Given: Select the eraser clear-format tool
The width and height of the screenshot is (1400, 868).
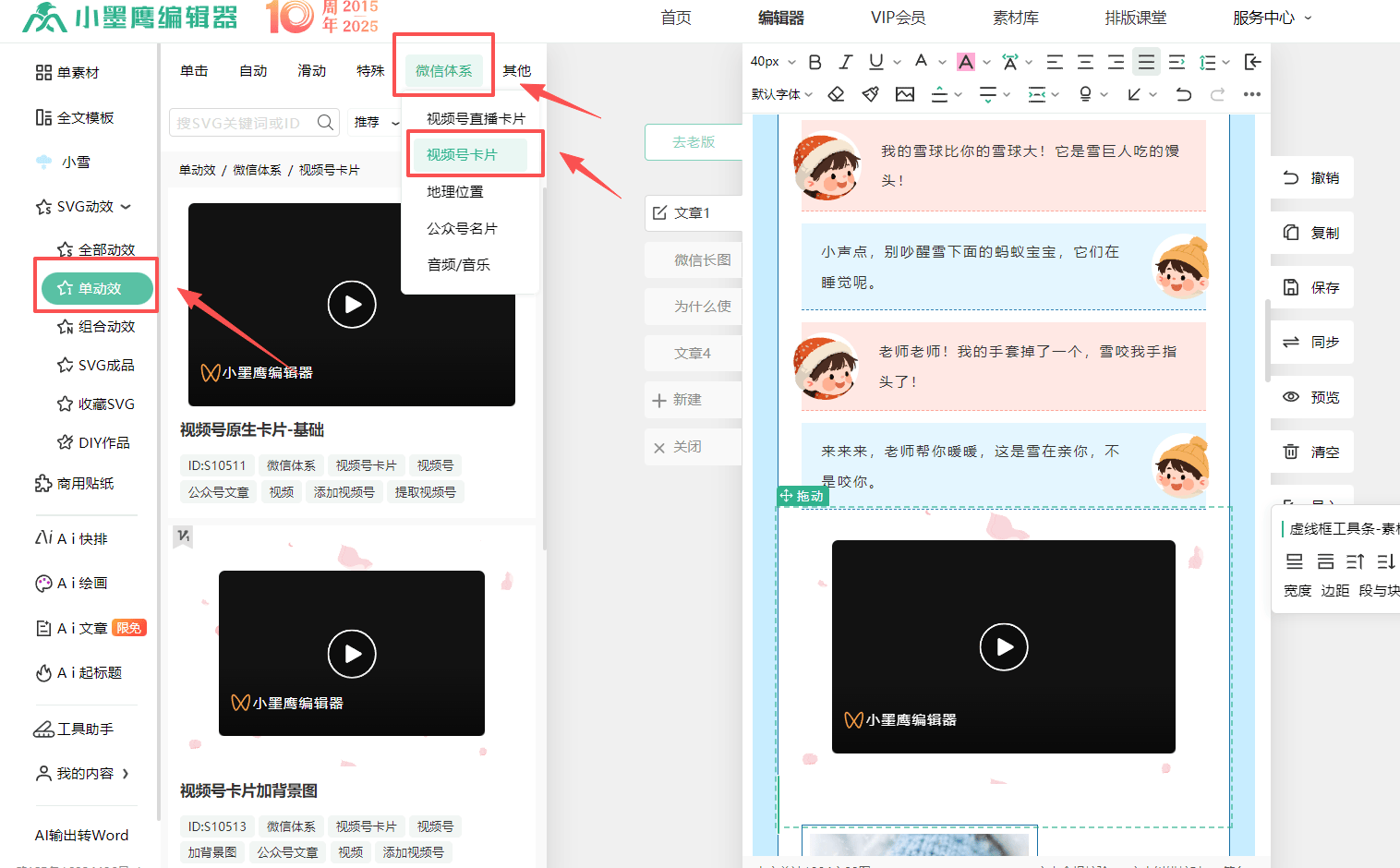Looking at the screenshot, I should (x=836, y=94).
